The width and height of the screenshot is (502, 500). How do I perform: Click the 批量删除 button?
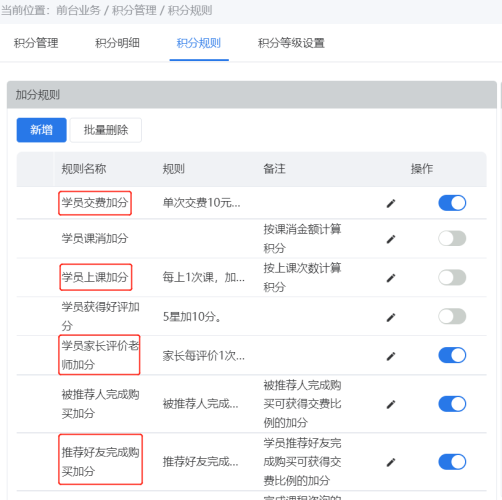106,130
